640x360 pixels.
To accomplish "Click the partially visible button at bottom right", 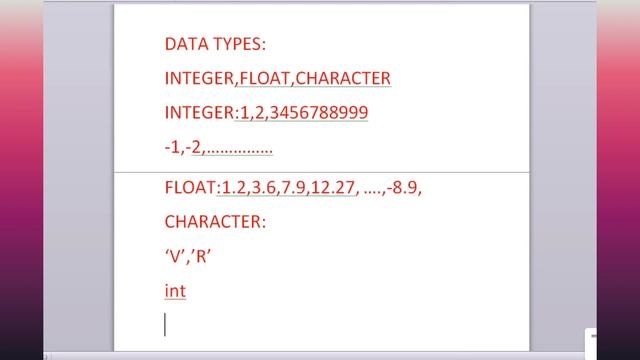I will tap(591, 343).
